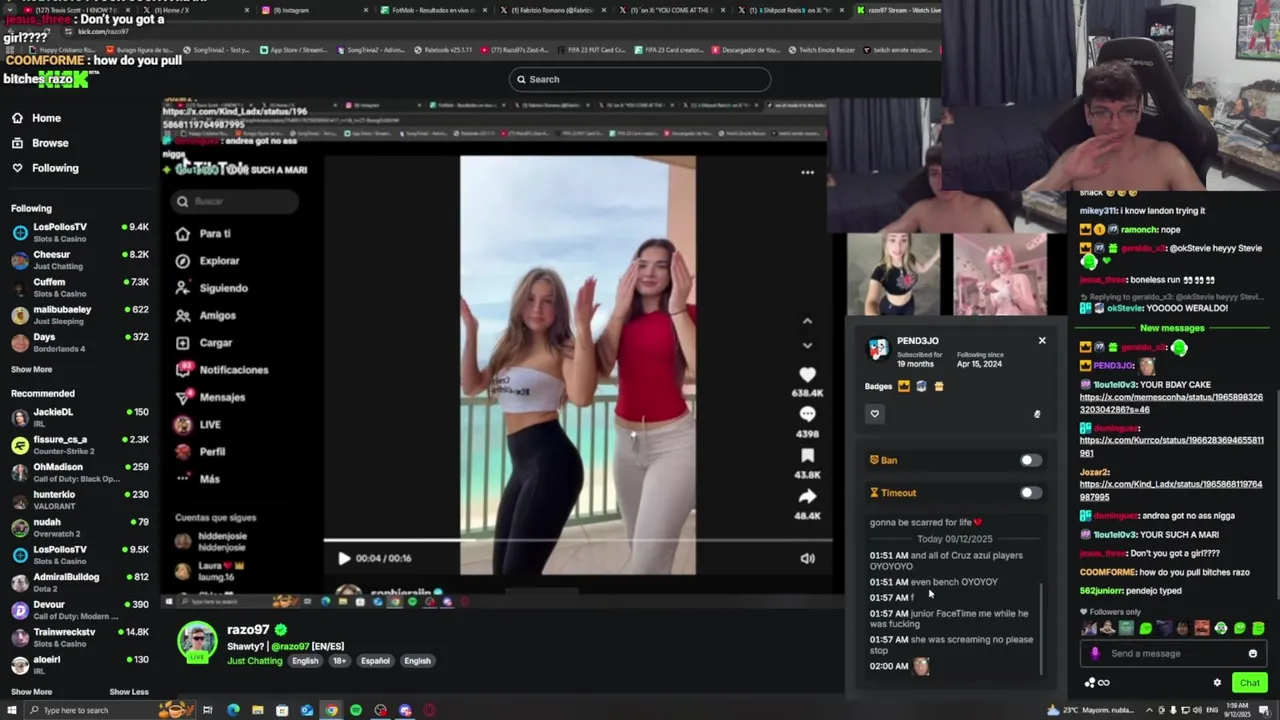Click the heart icon in PEND3JO card
The image size is (1280, 720).
point(875,414)
